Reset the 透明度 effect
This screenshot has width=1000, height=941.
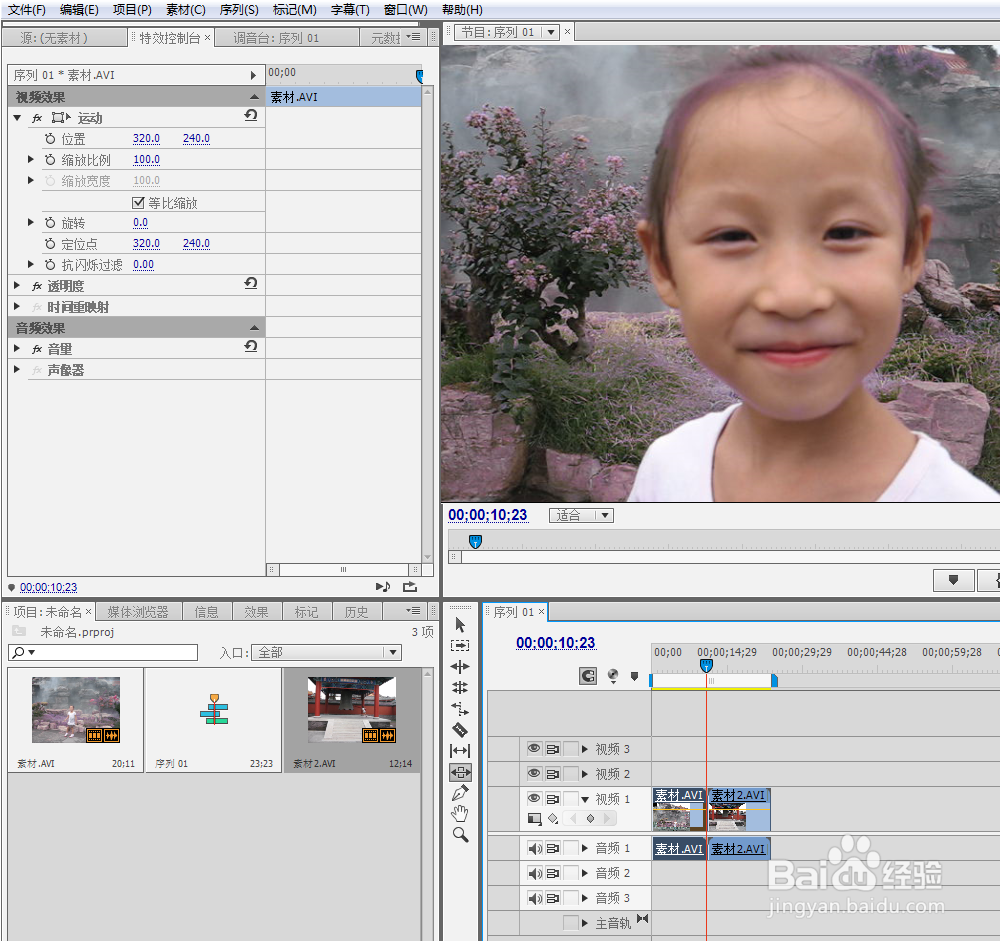(x=251, y=283)
